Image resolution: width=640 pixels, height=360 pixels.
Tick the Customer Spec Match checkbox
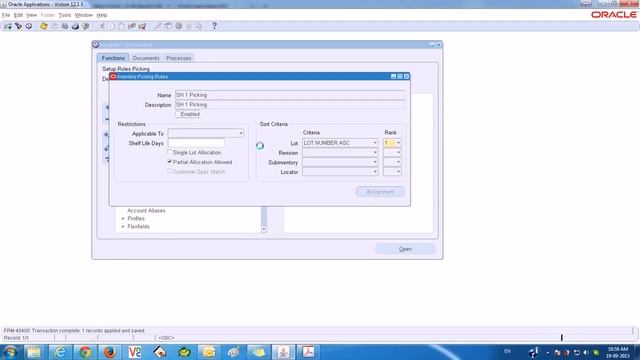coord(170,172)
